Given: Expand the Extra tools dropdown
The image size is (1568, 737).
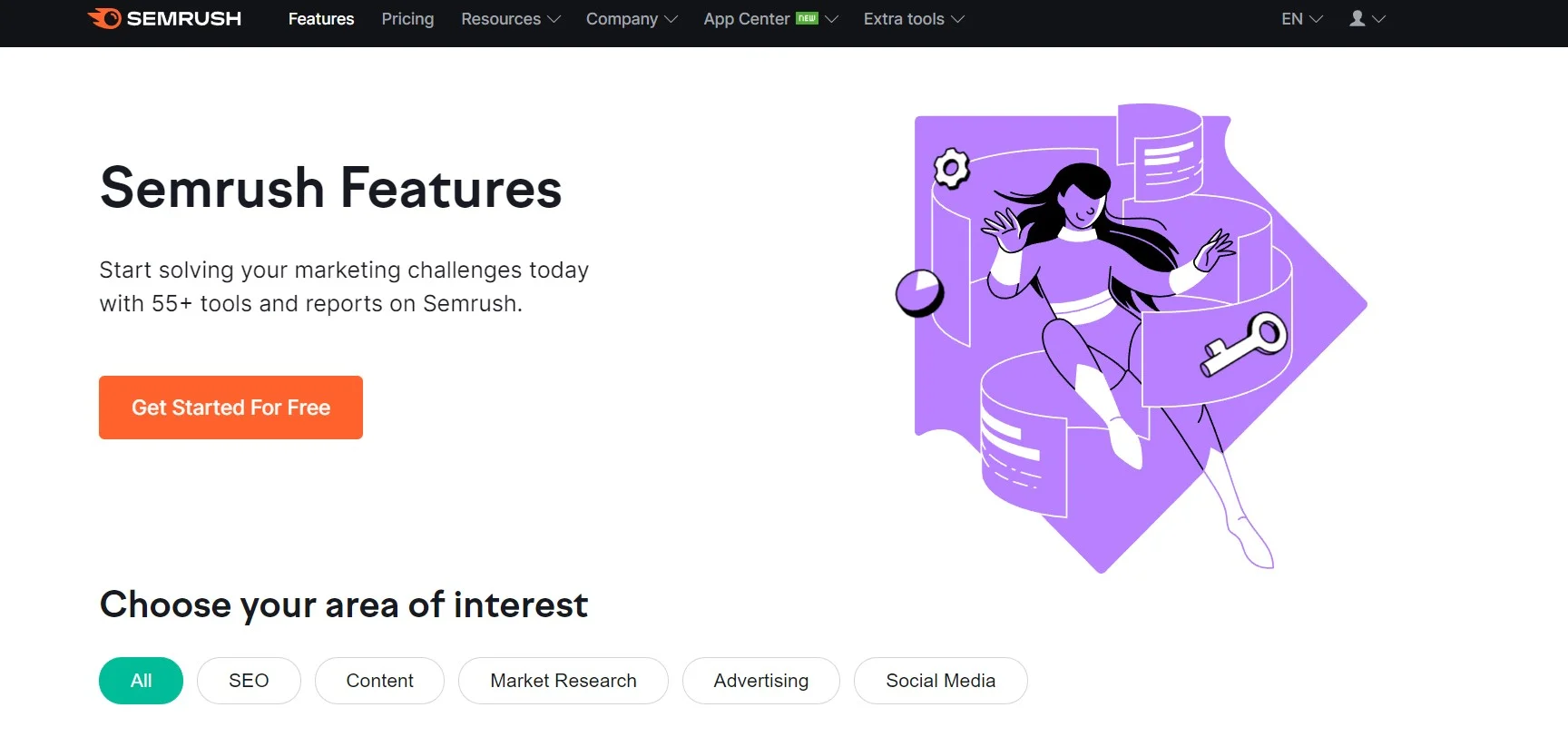Looking at the screenshot, I should (913, 19).
